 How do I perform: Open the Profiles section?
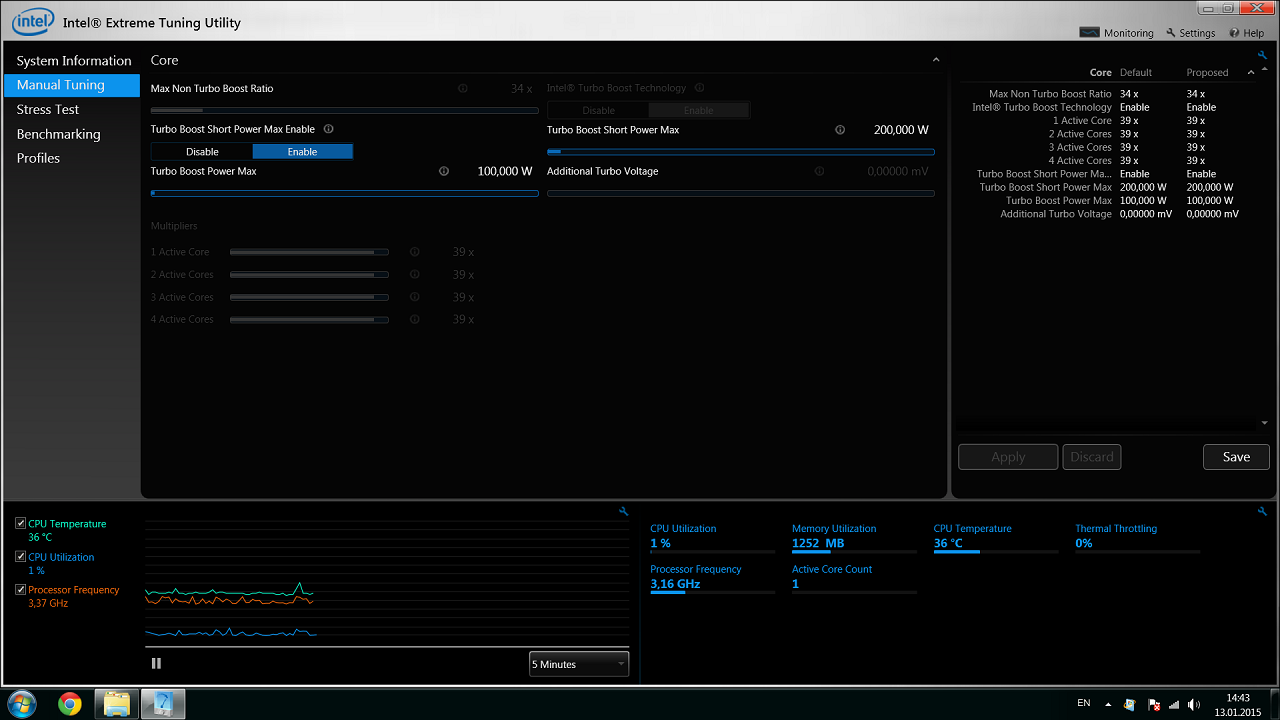click(72, 158)
